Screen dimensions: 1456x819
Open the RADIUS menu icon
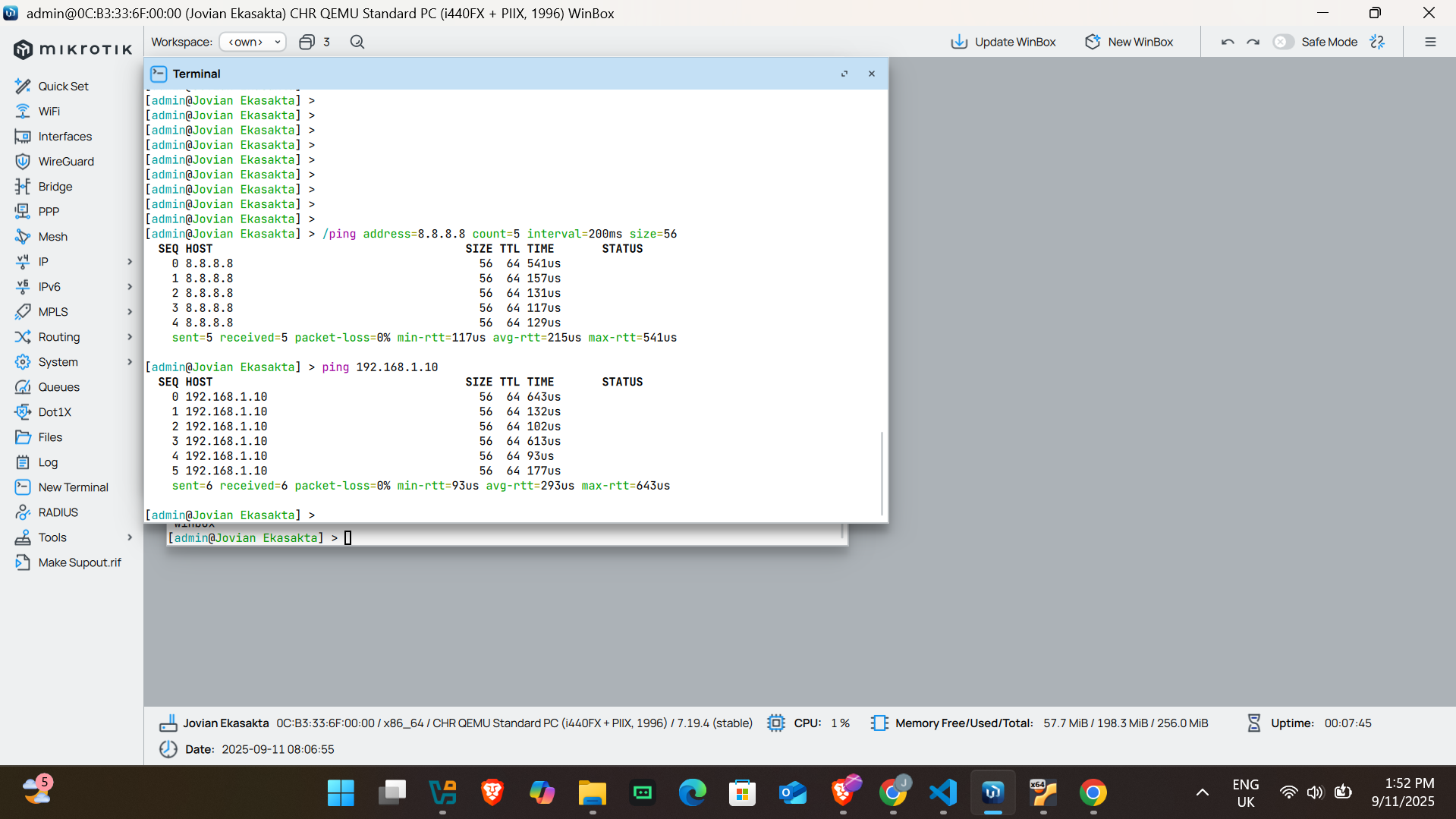[x=23, y=512]
